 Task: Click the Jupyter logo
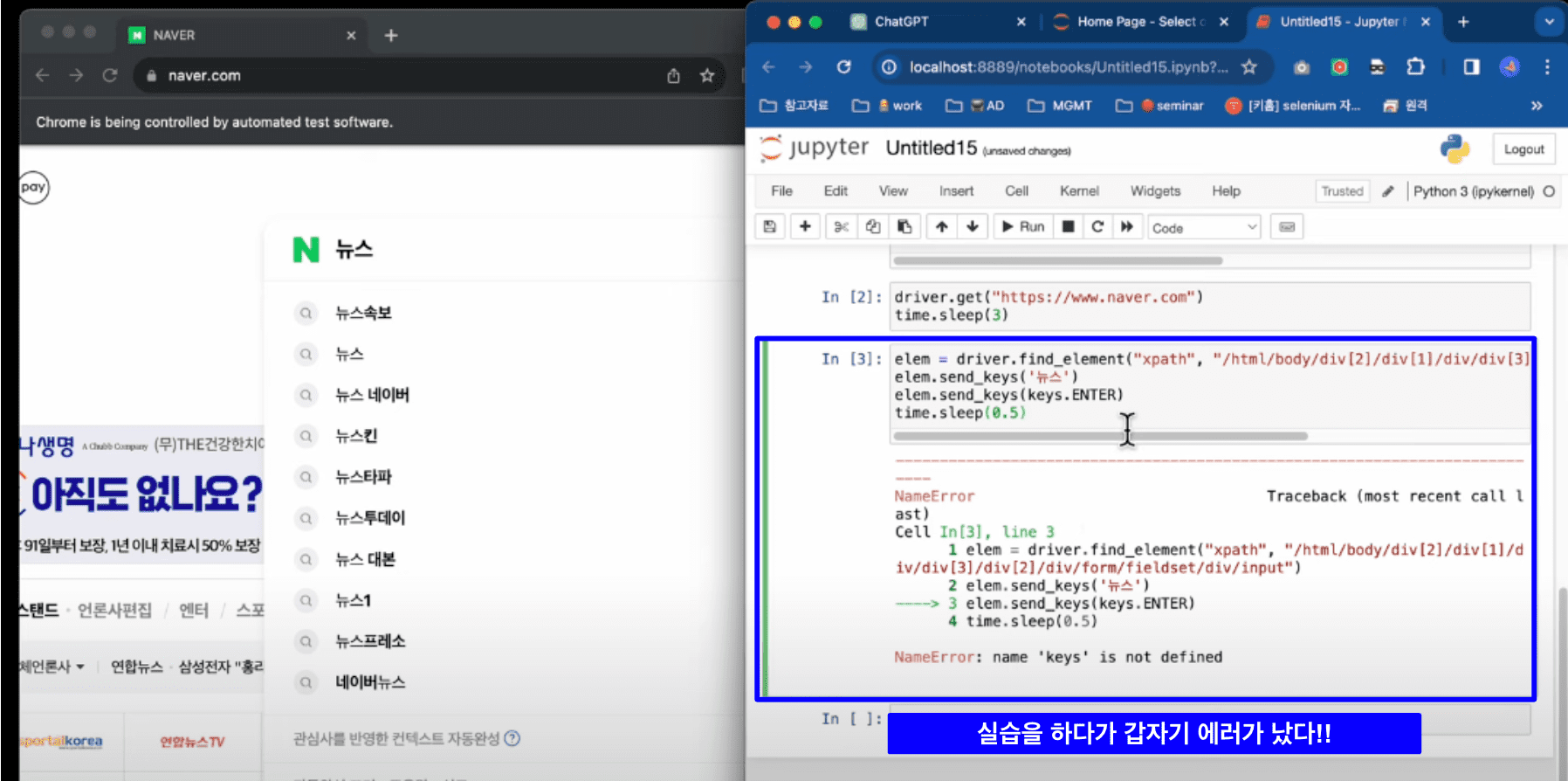point(814,148)
